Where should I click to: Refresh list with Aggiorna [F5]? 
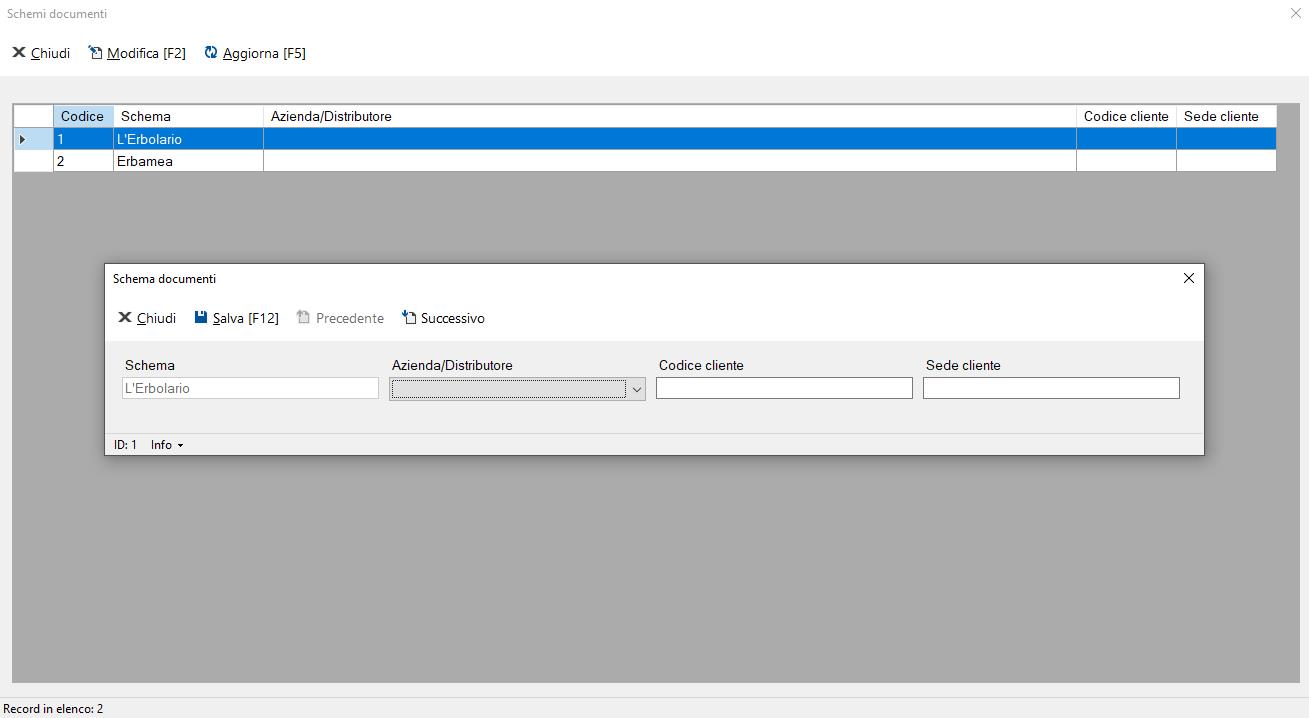(255, 53)
